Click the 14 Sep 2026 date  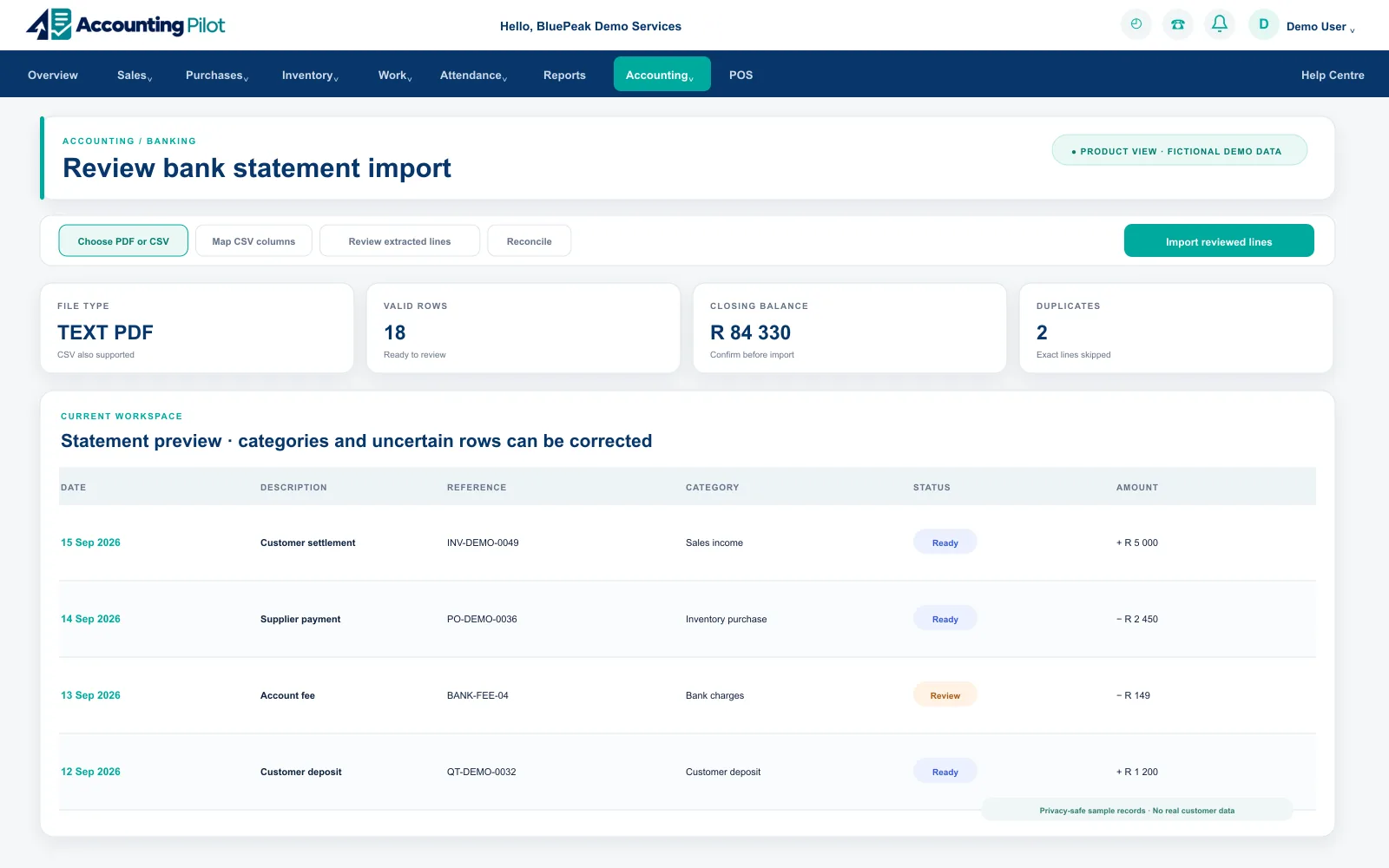point(90,619)
